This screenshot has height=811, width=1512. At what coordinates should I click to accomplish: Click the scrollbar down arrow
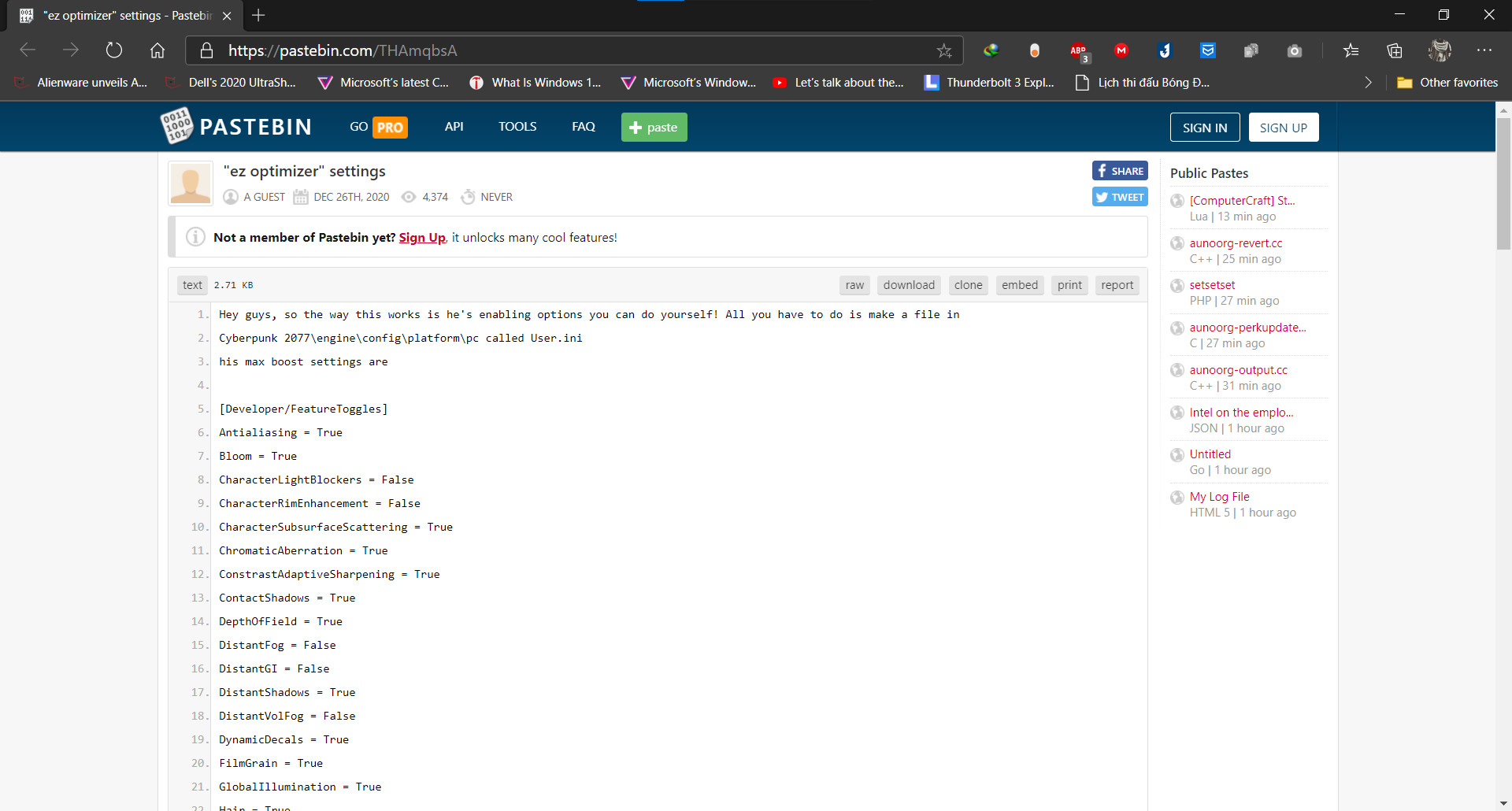click(1503, 803)
